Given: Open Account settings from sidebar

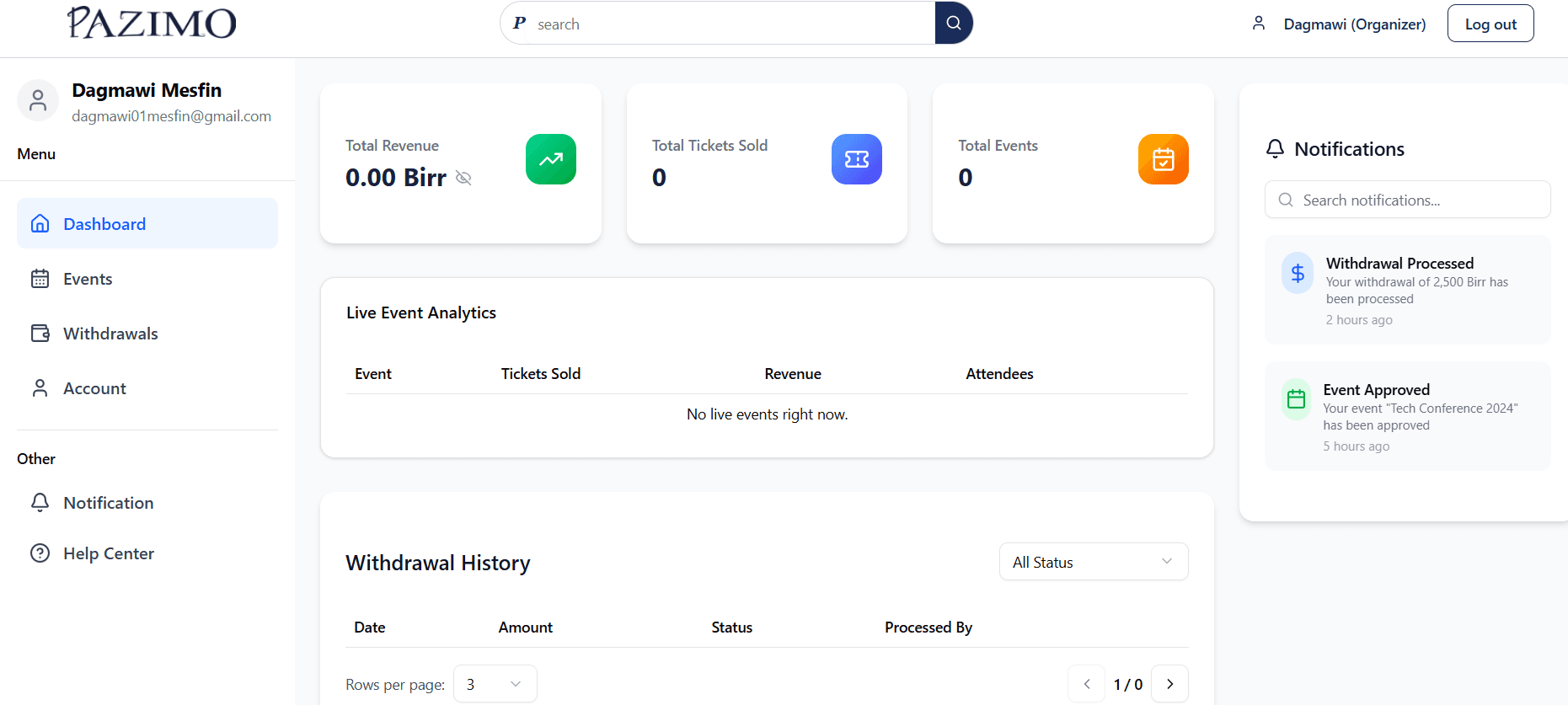Looking at the screenshot, I should [x=94, y=388].
